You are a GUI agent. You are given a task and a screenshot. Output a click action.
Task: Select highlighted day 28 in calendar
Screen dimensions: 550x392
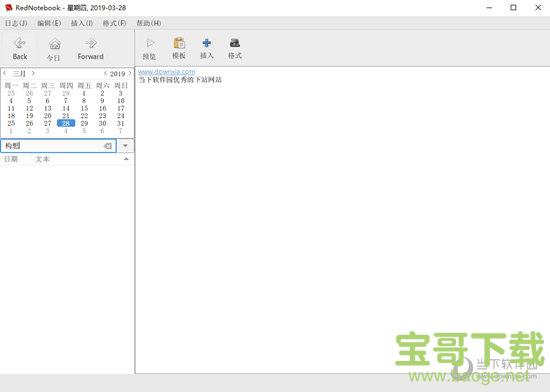pos(66,123)
